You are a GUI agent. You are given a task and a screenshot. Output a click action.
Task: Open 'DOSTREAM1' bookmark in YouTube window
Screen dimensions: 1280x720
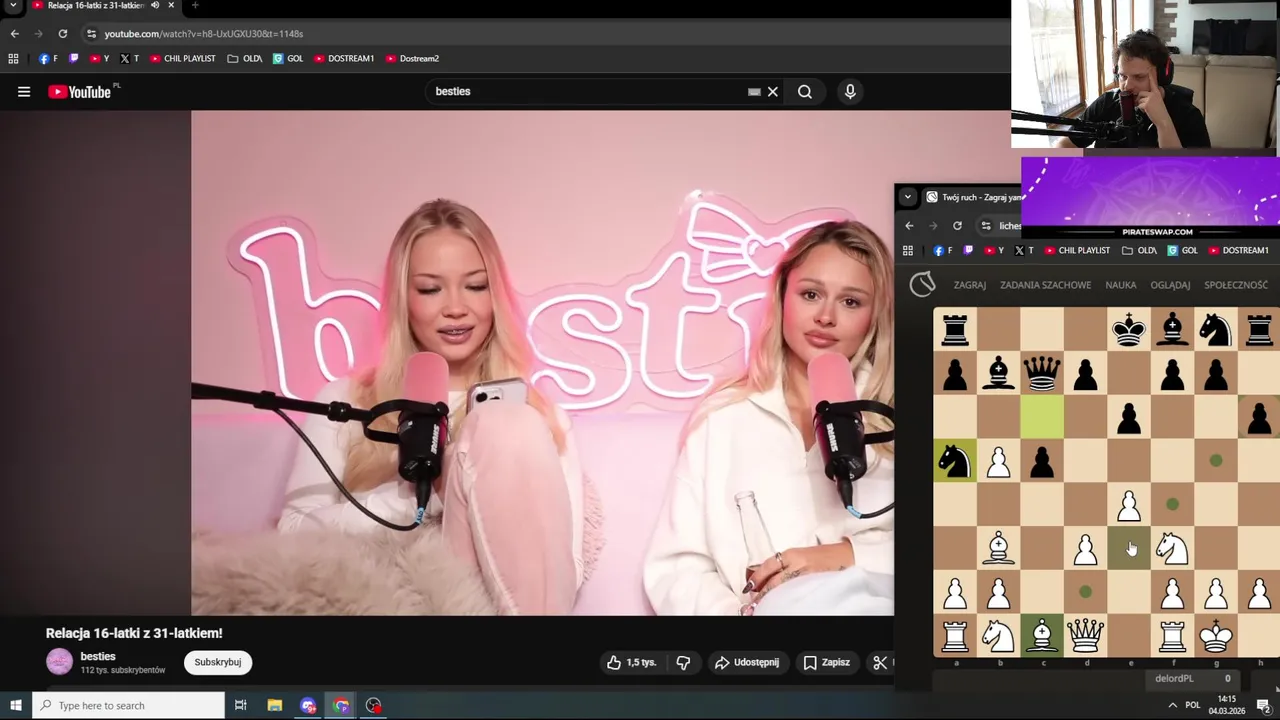point(344,59)
